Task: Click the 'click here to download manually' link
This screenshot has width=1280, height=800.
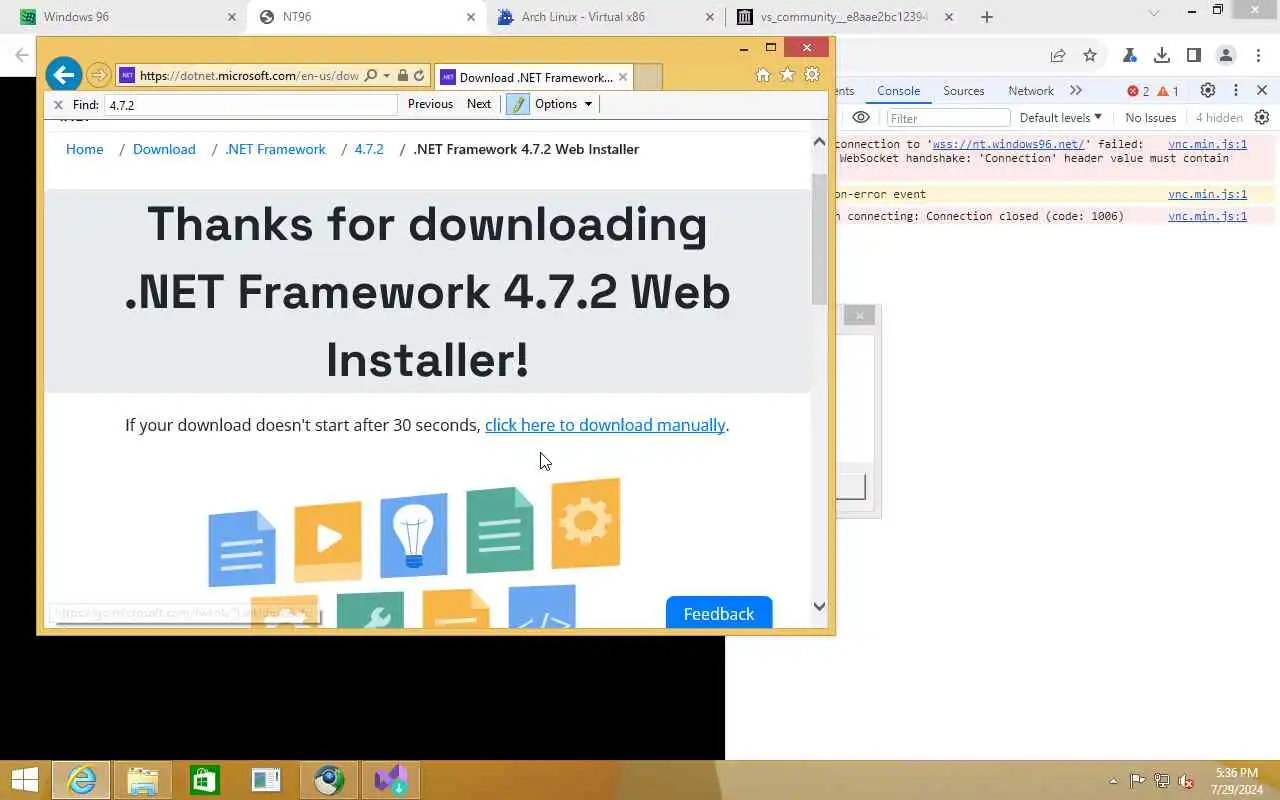Action: point(605,425)
